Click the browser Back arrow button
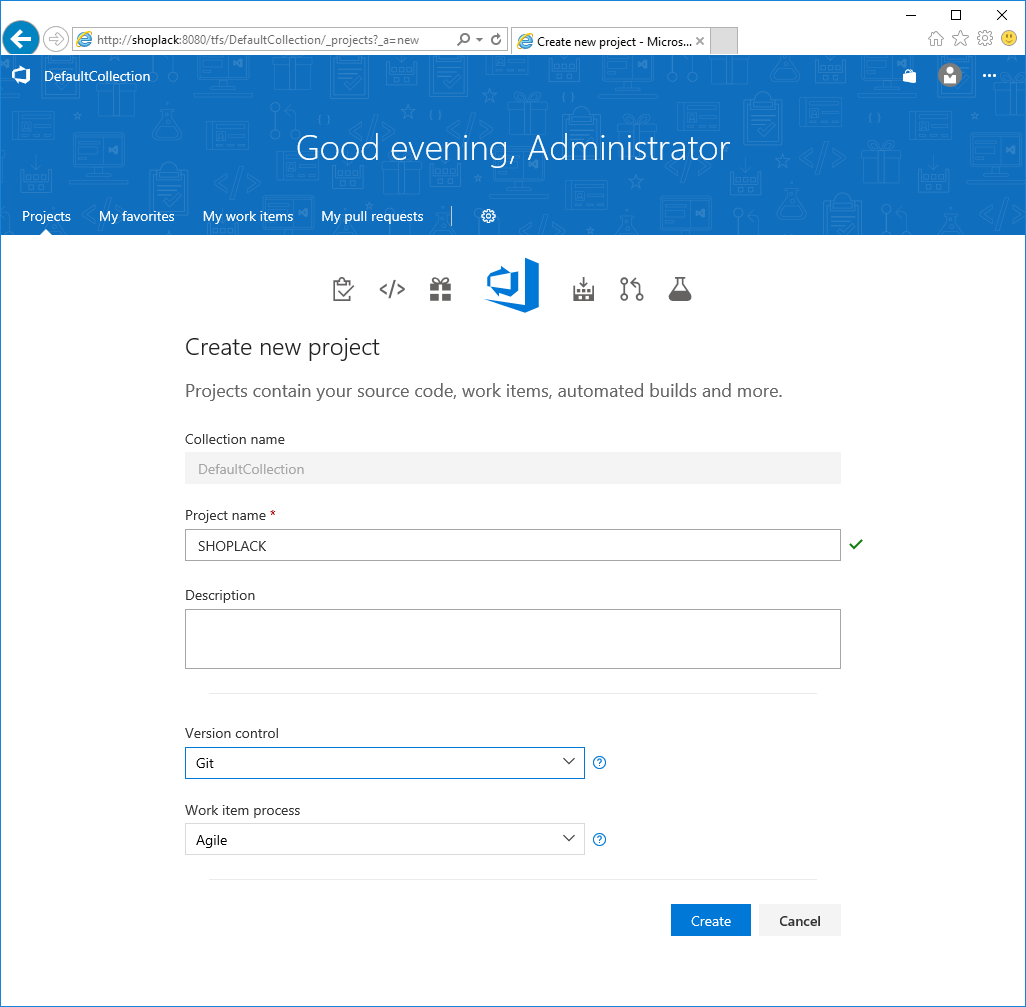The height and width of the screenshot is (1007, 1026). 21,39
